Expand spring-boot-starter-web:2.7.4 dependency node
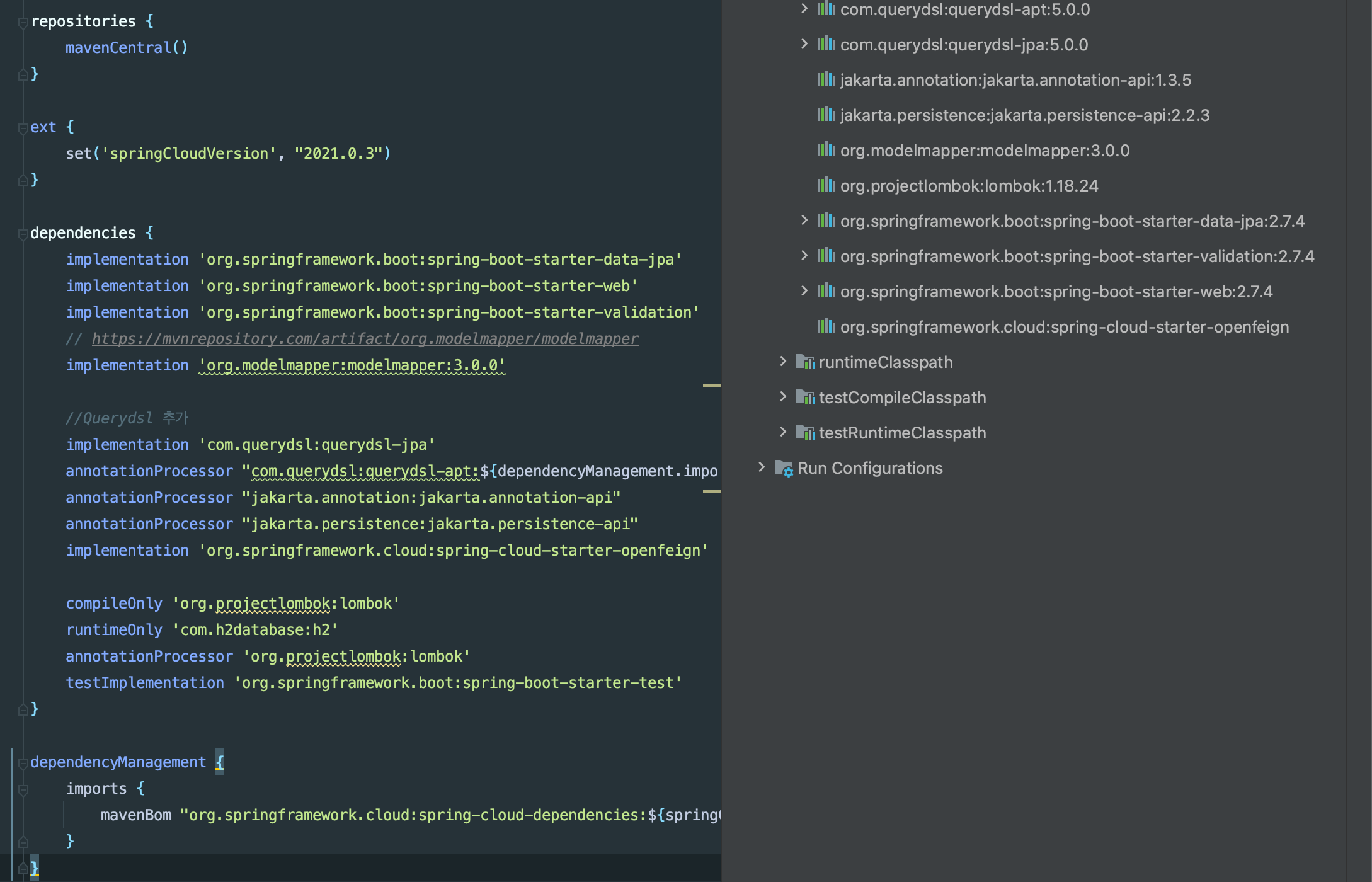Screen dimensions: 1372x882 click(804, 291)
